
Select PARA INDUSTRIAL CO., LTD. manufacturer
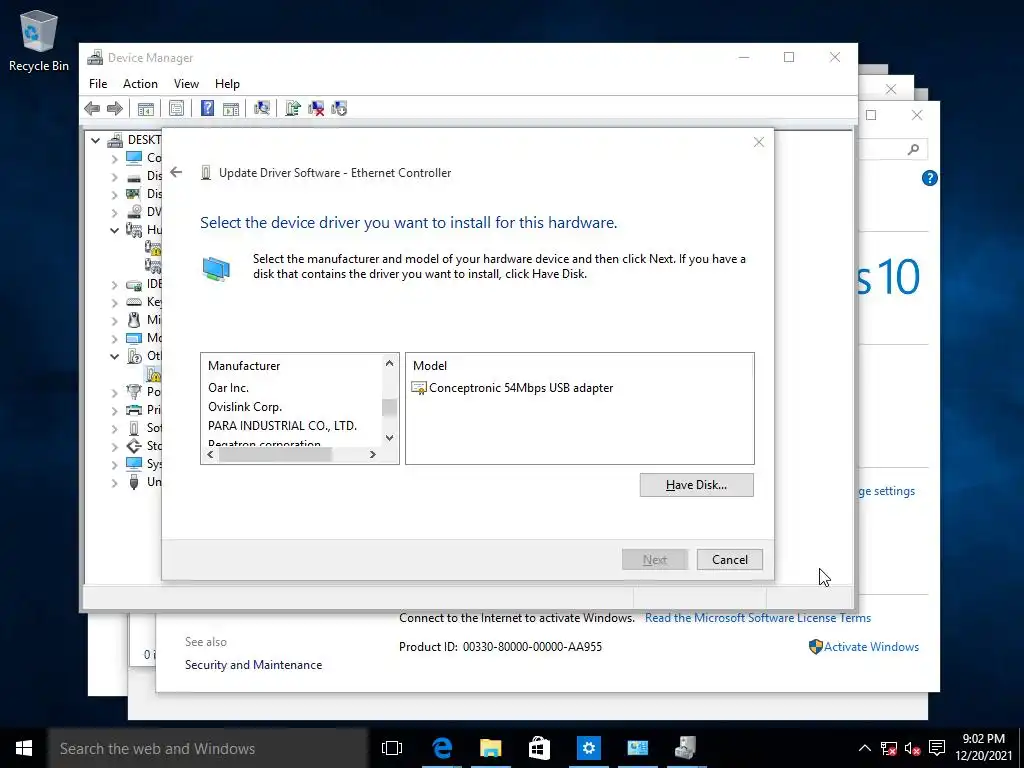(x=282, y=426)
